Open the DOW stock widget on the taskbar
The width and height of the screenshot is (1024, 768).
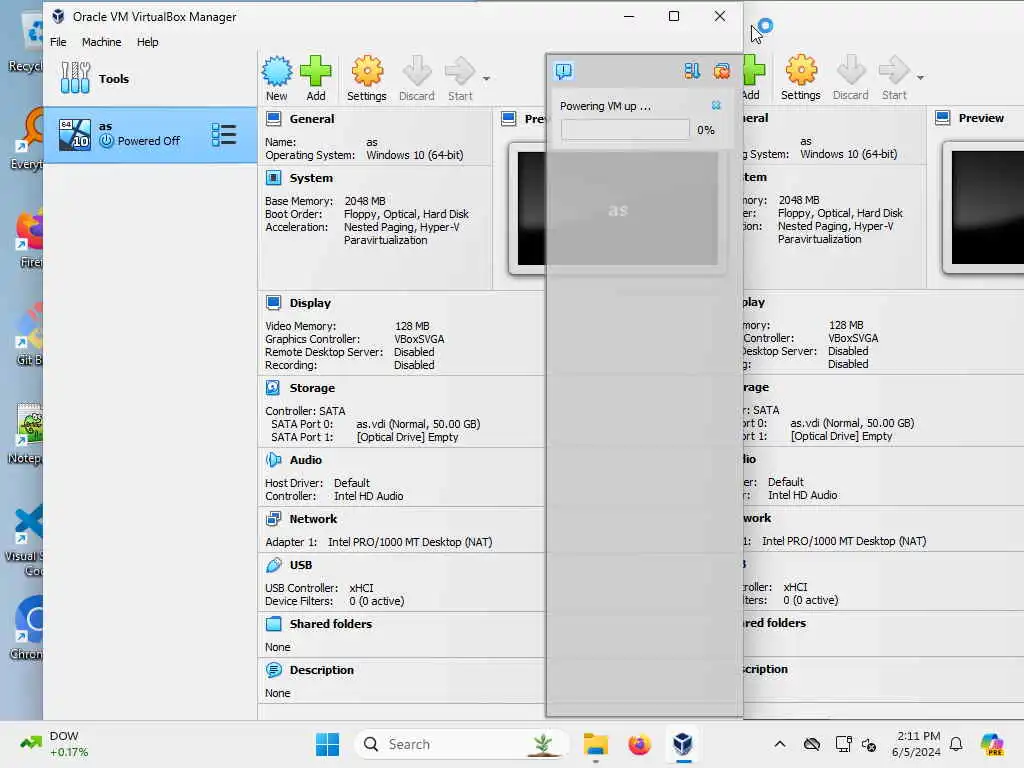point(55,744)
